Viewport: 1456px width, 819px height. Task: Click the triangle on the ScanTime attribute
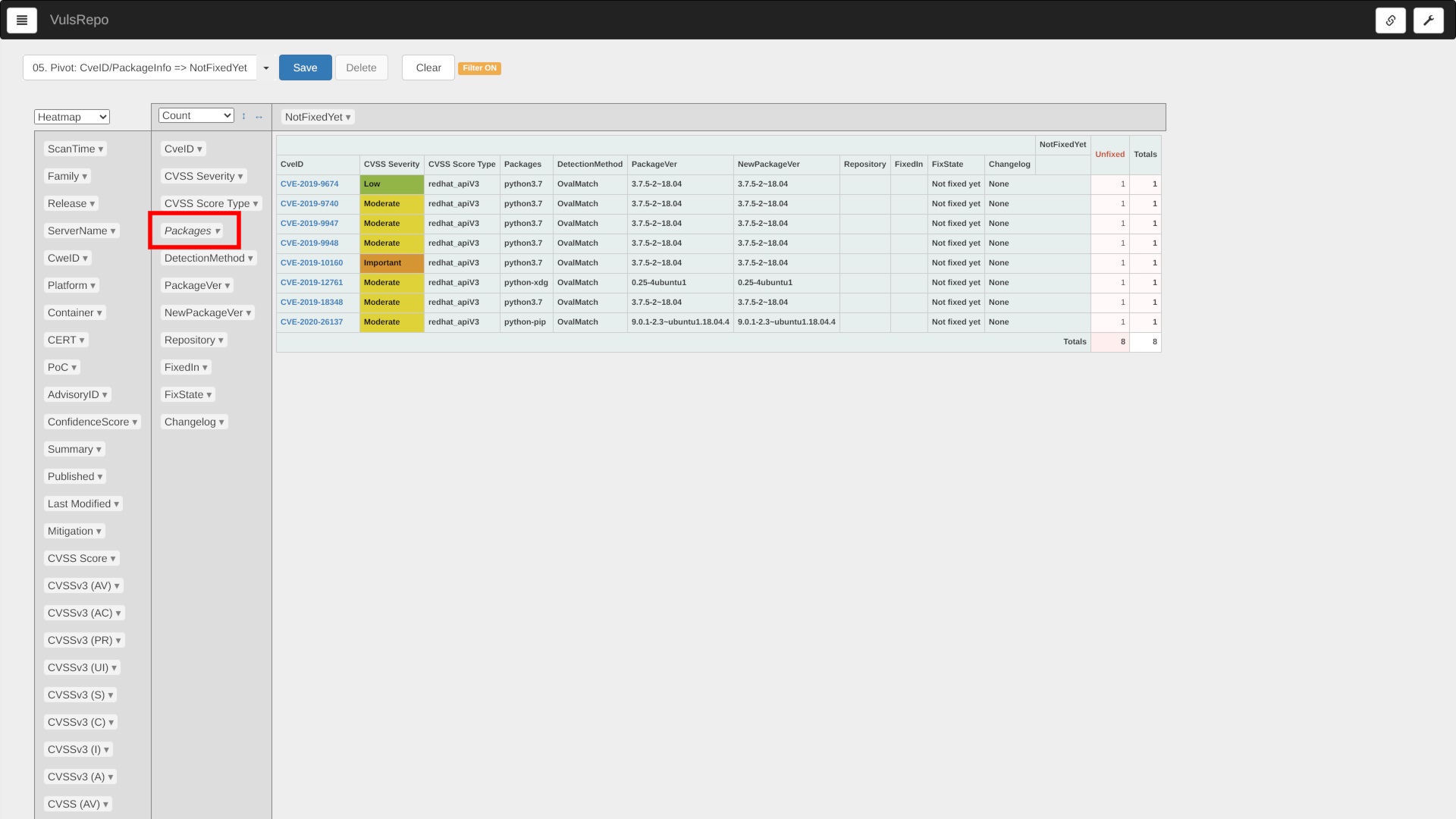tap(101, 149)
